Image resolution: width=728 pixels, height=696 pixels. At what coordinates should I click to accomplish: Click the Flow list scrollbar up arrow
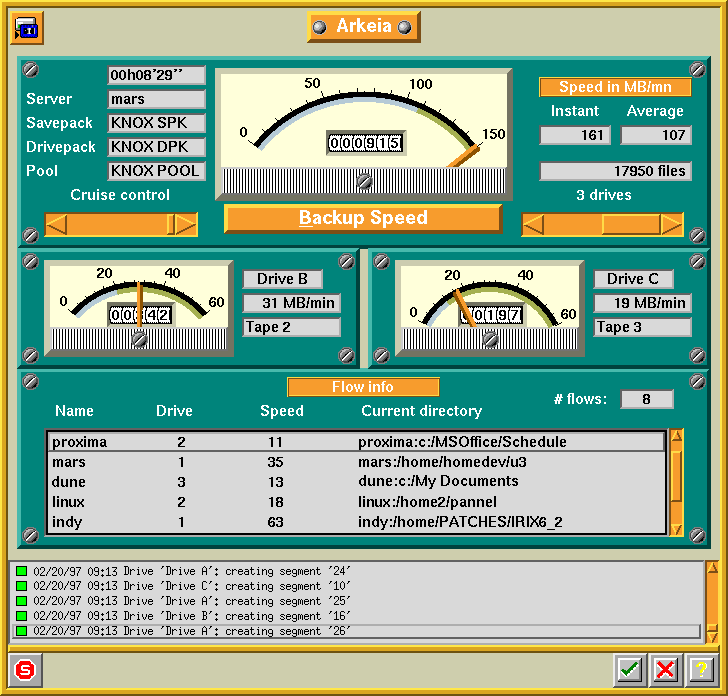(676, 436)
